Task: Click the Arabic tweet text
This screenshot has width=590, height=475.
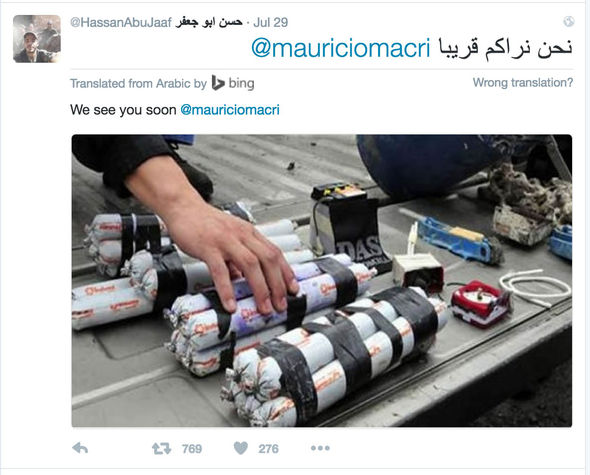Action: [x=505, y=49]
